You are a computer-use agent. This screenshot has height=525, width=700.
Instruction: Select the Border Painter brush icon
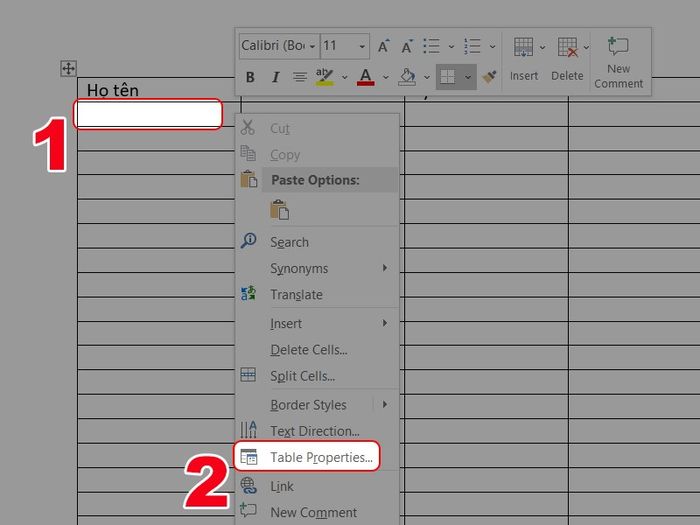pyautogui.click(x=489, y=77)
